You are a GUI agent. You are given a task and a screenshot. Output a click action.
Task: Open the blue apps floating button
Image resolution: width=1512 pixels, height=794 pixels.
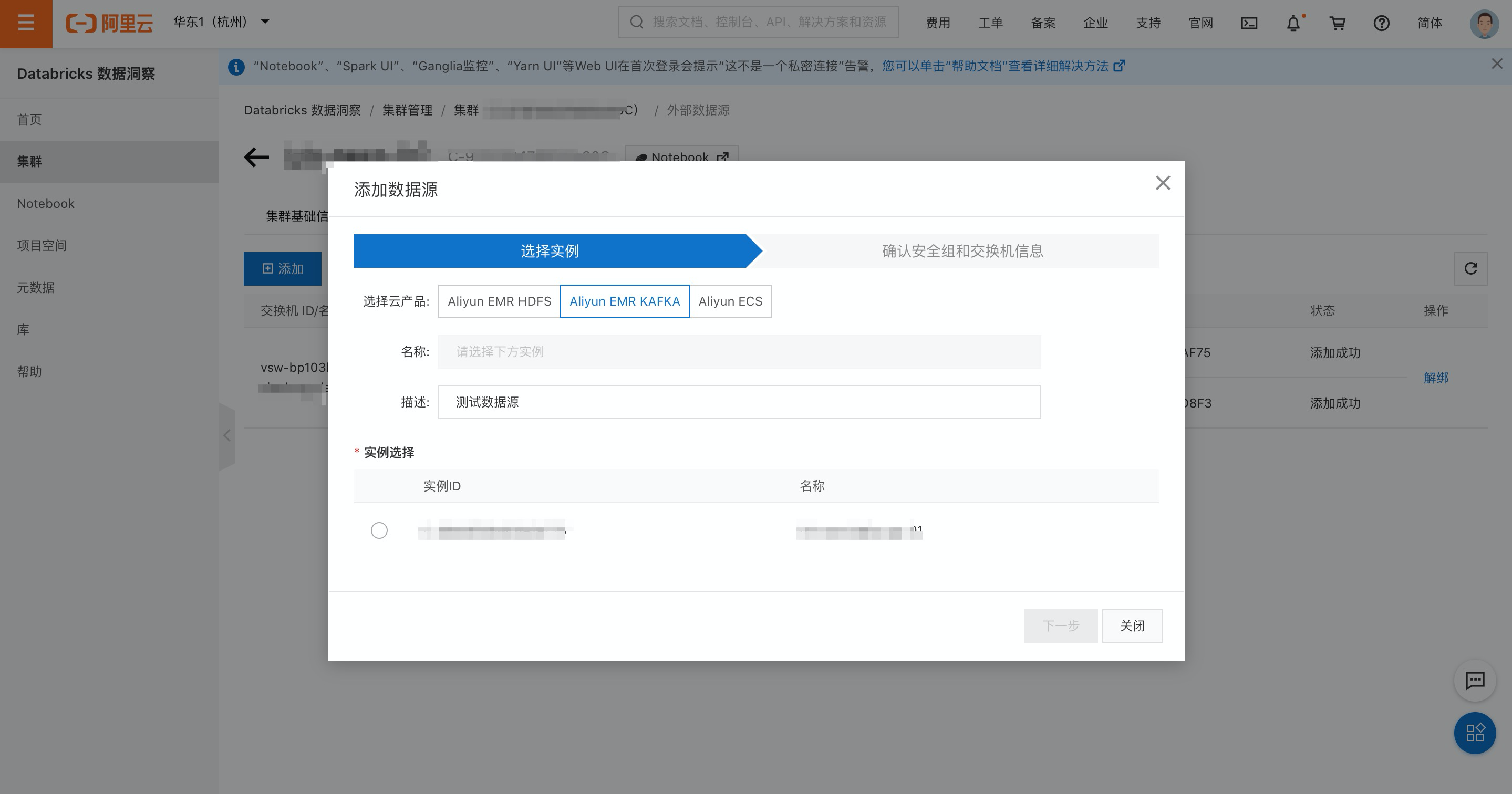point(1474,733)
